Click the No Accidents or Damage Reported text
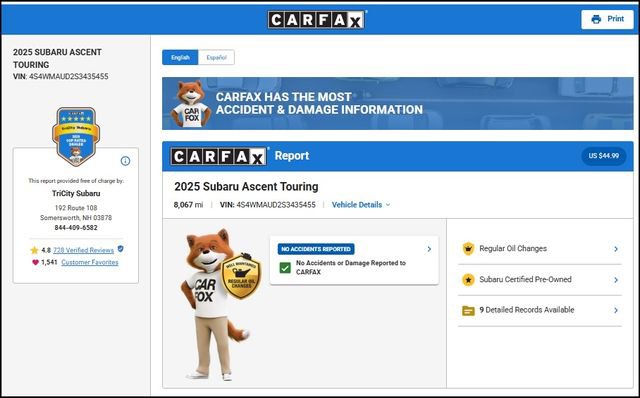Image resolution: width=640 pixels, height=398 pixels. click(351, 267)
